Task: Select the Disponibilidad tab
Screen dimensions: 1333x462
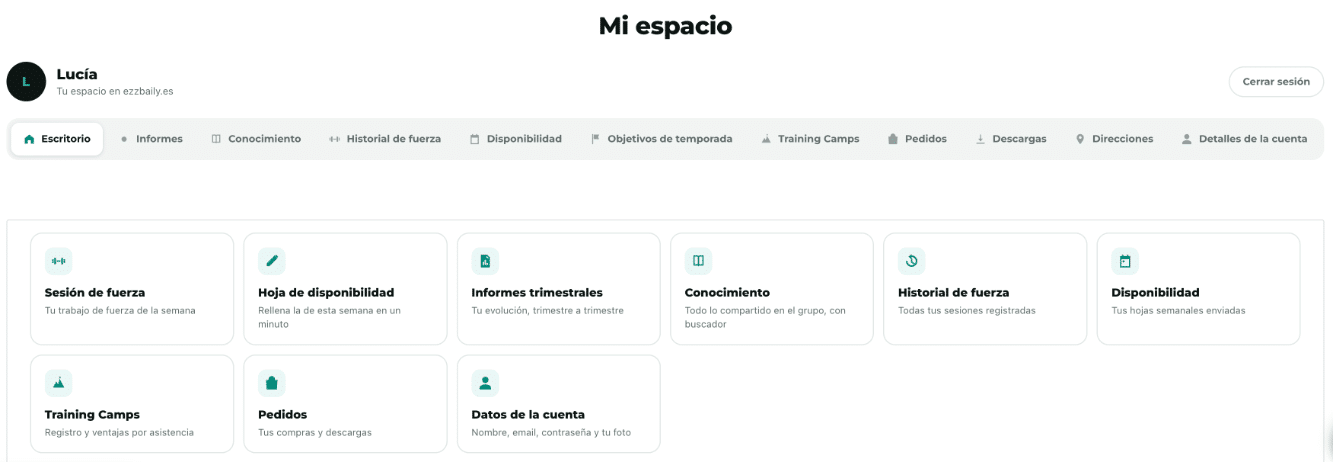Action: pos(516,139)
